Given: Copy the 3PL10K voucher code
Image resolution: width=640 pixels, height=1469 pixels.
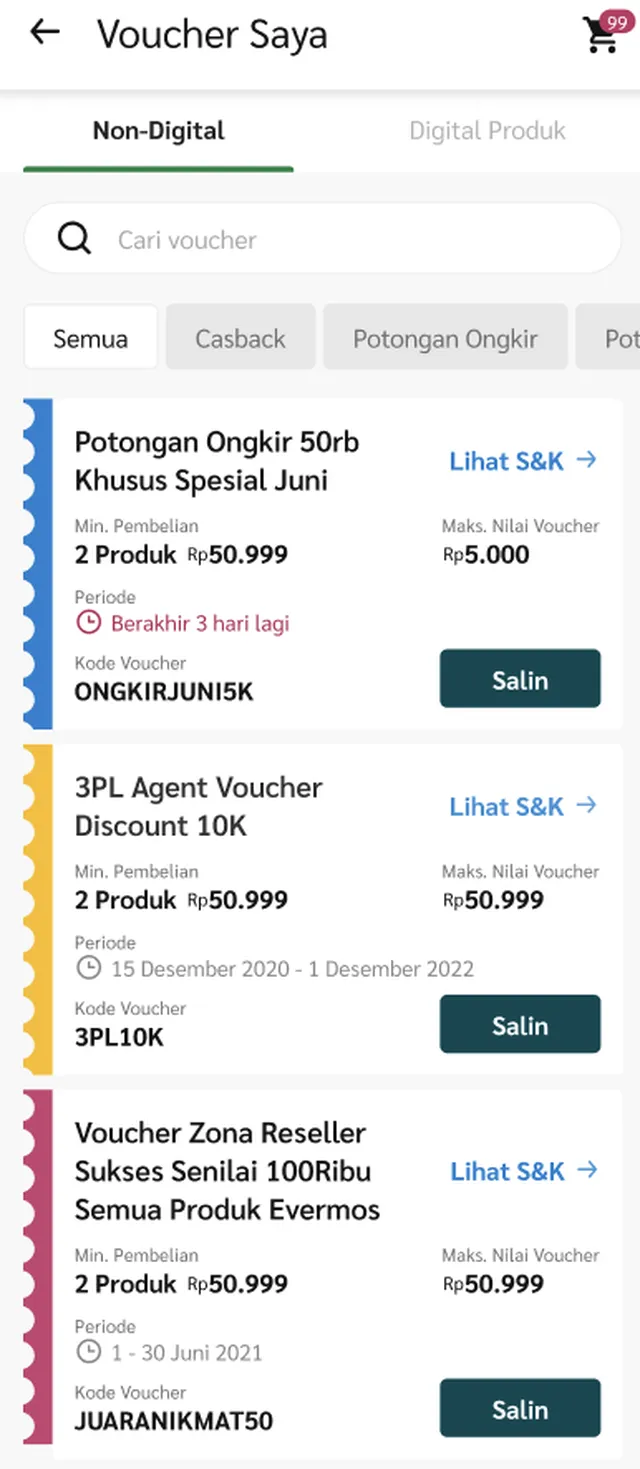Looking at the screenshot, I should coord(520,1024).
